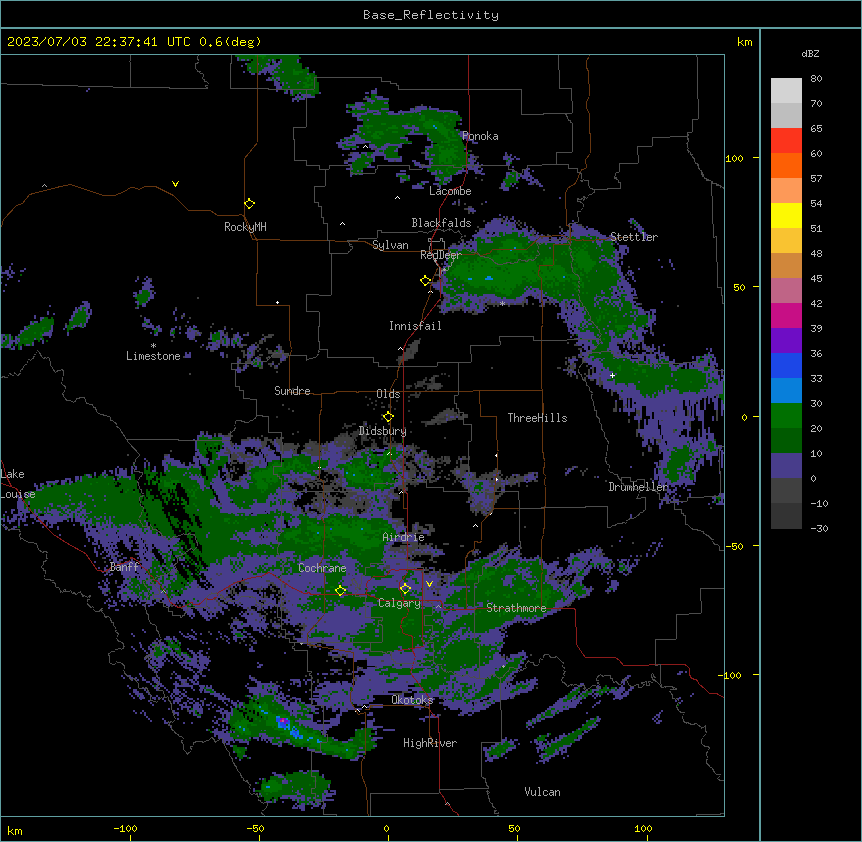
Task: Click the 2023/07/03 22:37:41 UTC timestamp
Action: click(x=98, y=42)
